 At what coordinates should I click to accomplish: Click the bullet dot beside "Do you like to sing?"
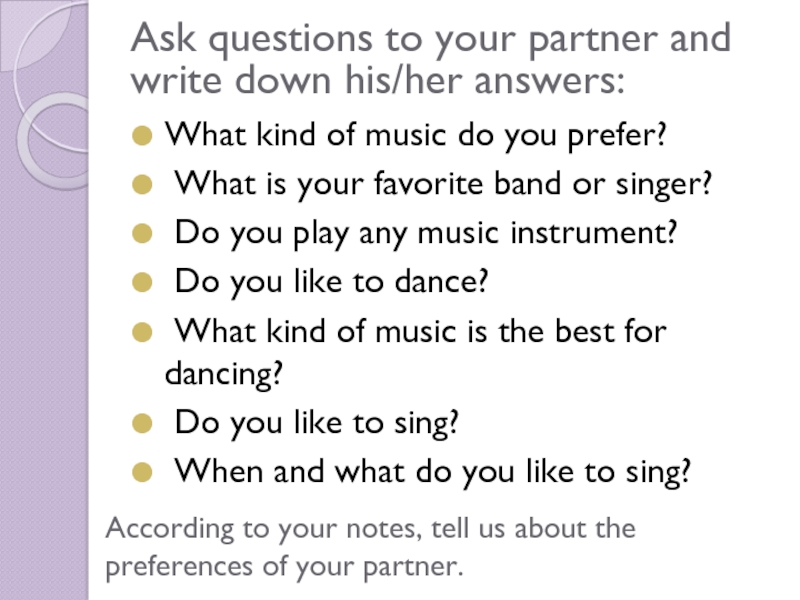click(x=146, y=423)
